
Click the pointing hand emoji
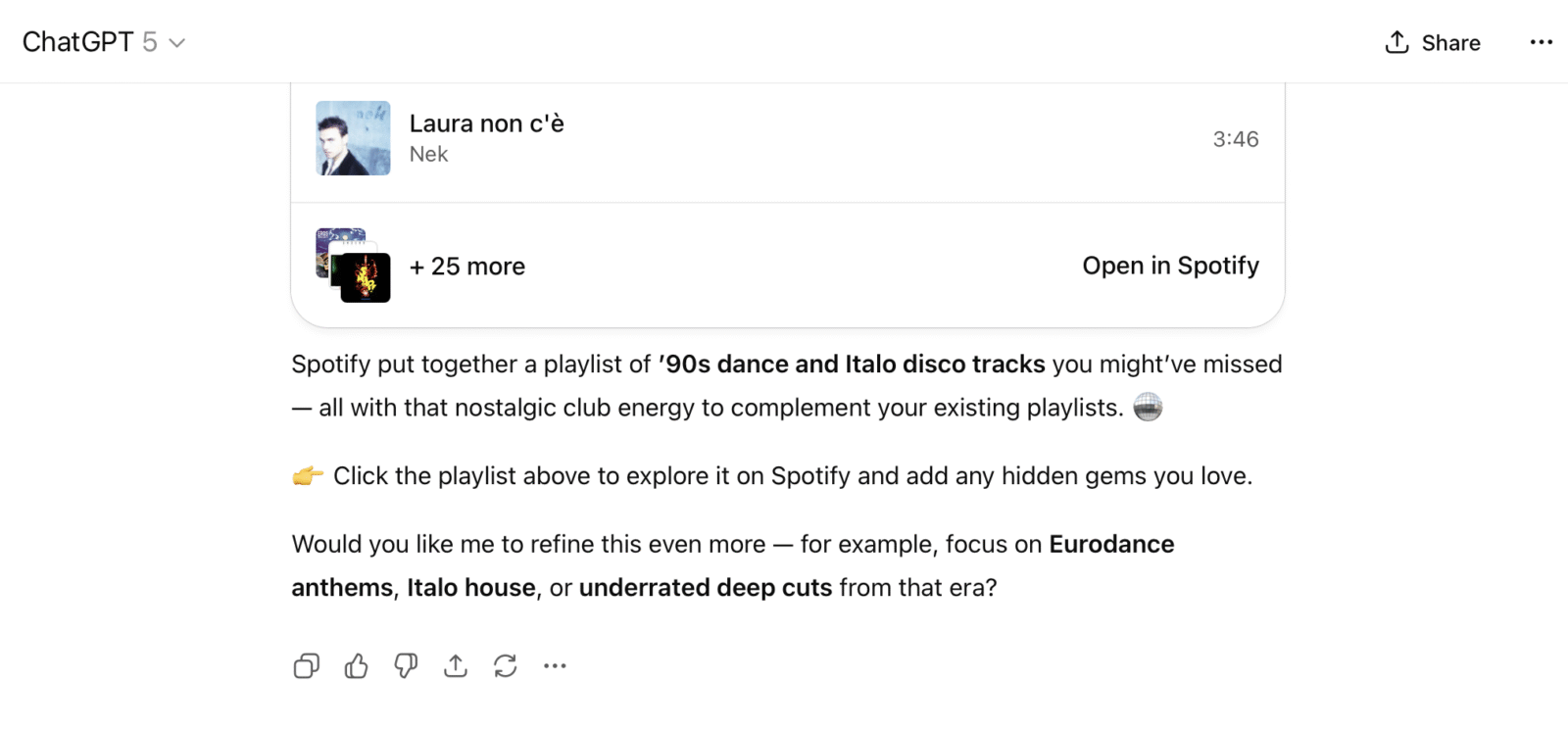pyautogui.click(x=308, y=476)
